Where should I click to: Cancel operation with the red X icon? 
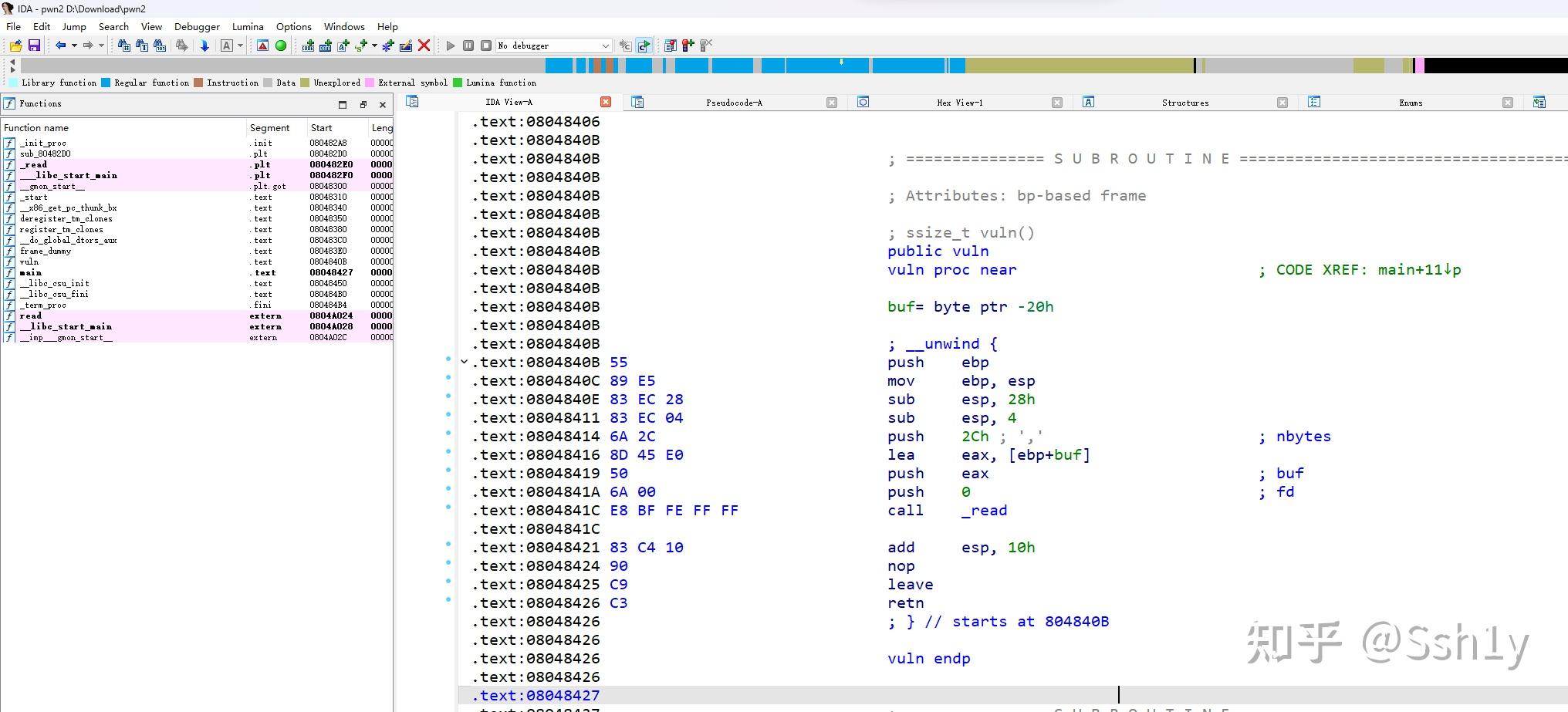tap(424, 46)
